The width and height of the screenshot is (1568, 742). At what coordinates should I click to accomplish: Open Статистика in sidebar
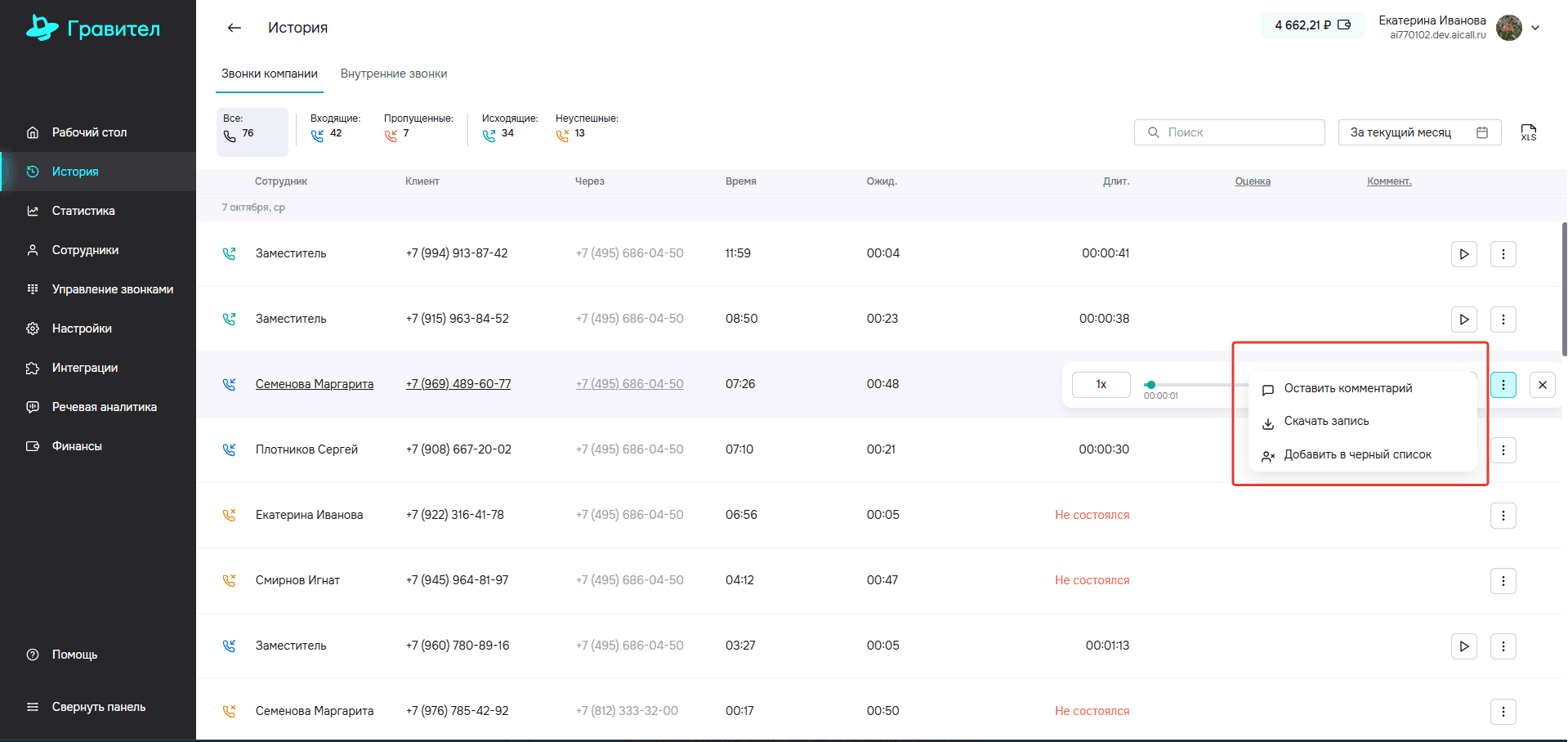[x=98, y=211]
